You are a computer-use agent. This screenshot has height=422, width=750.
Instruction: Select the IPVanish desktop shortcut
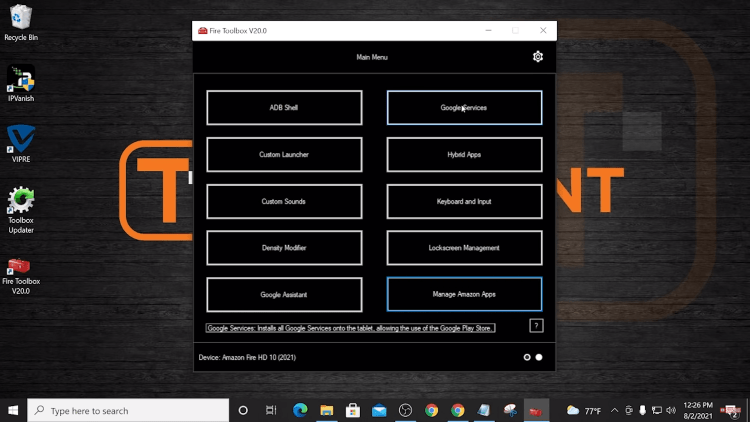pos(21,84)
